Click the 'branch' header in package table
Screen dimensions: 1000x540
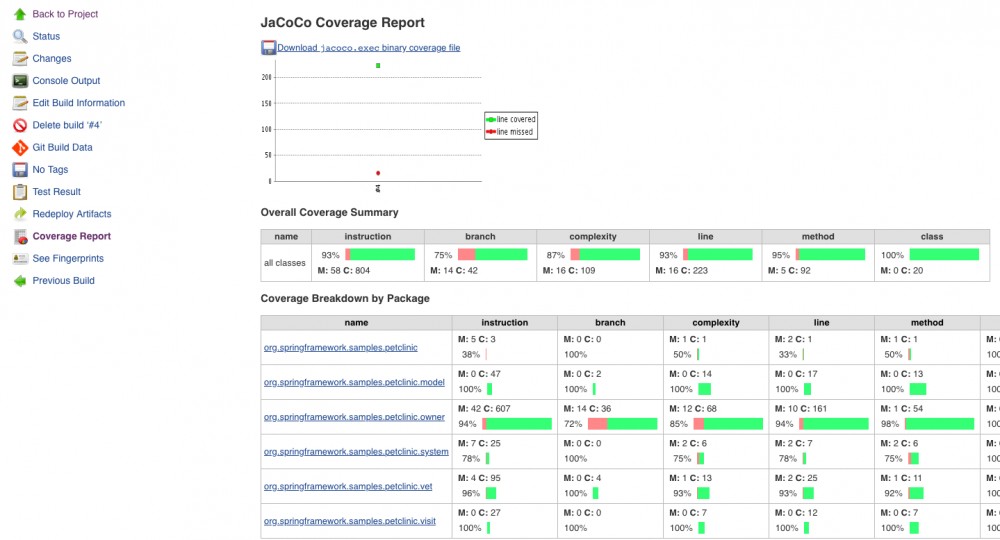pyautogui.click(x=610, y=323)
